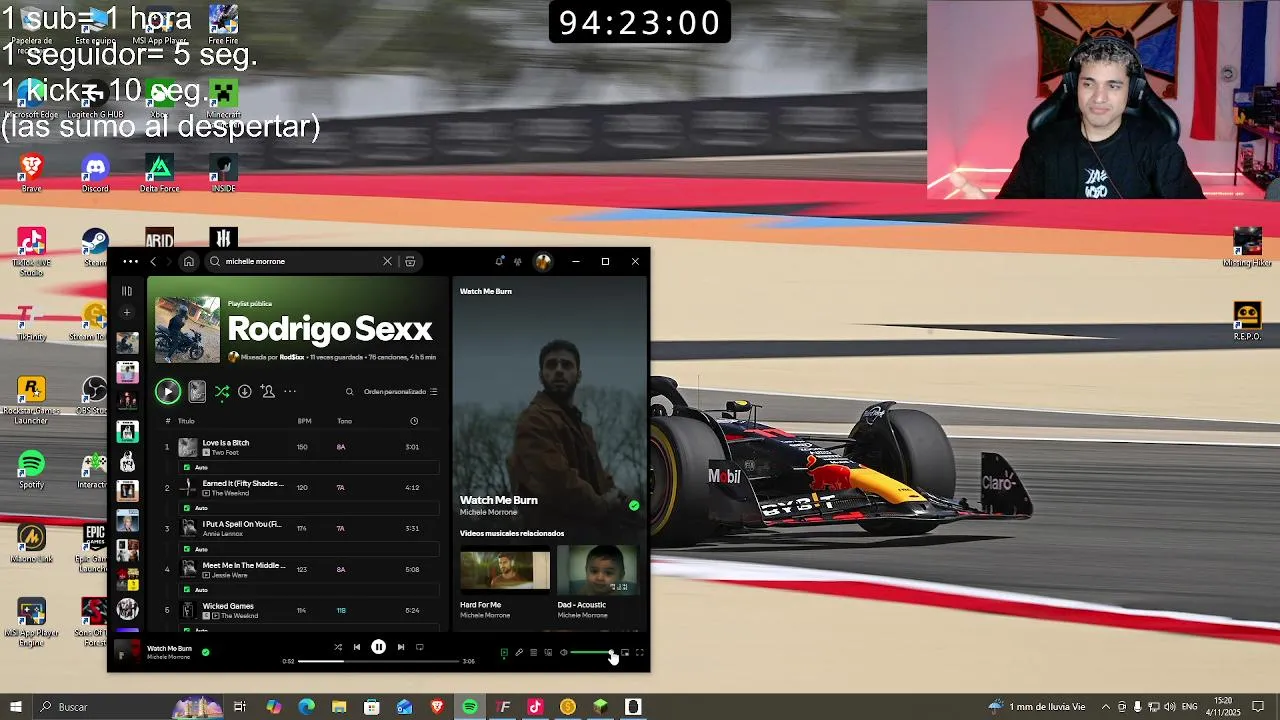The image size is (1280, 720).
Task: Open the lyrics microphone icon
Action: click(518, 653)
